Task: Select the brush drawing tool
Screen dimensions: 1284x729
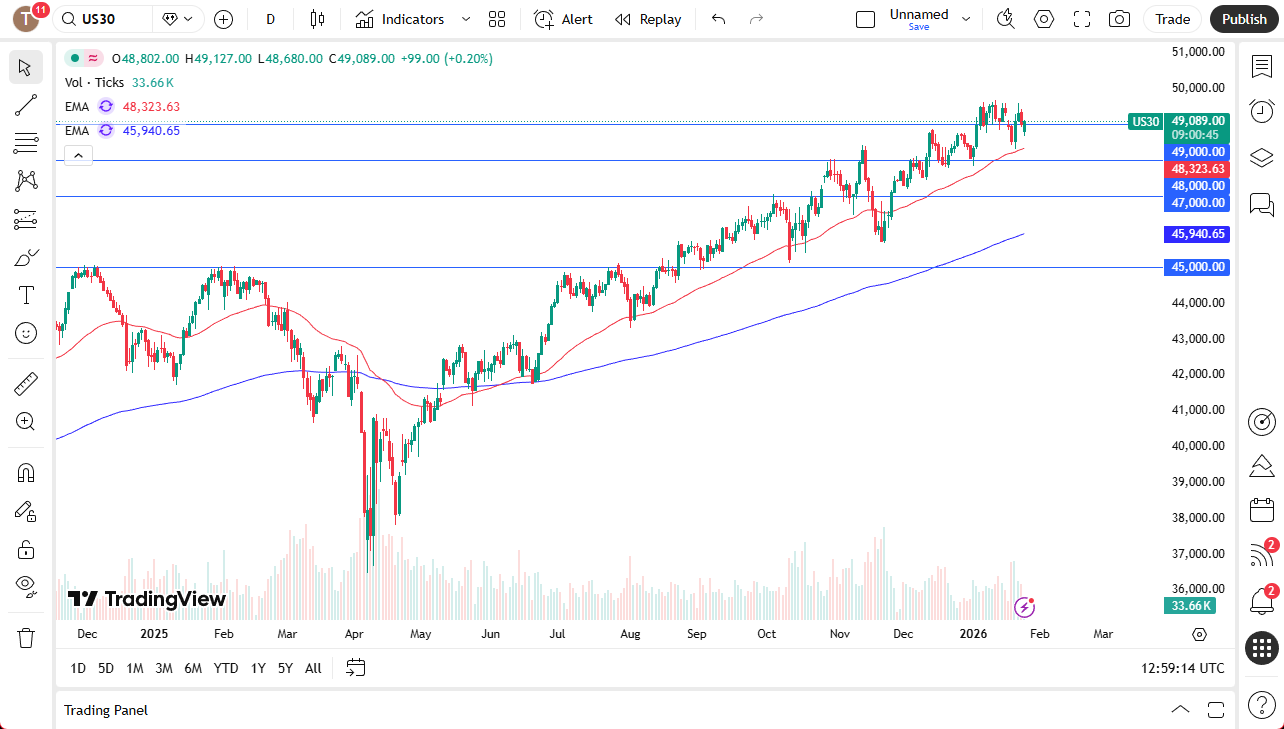Action: tap(26, 257)
